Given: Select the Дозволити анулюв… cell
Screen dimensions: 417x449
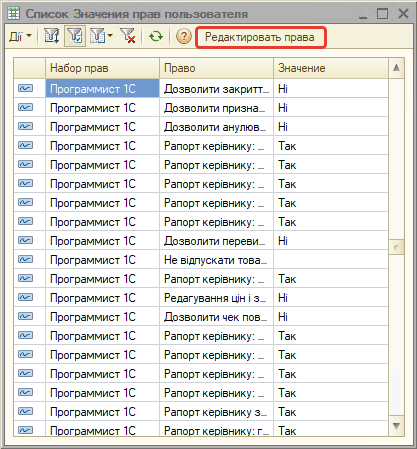Looking at the screenshot, I should pyautogui.click(x=216, y=127).
